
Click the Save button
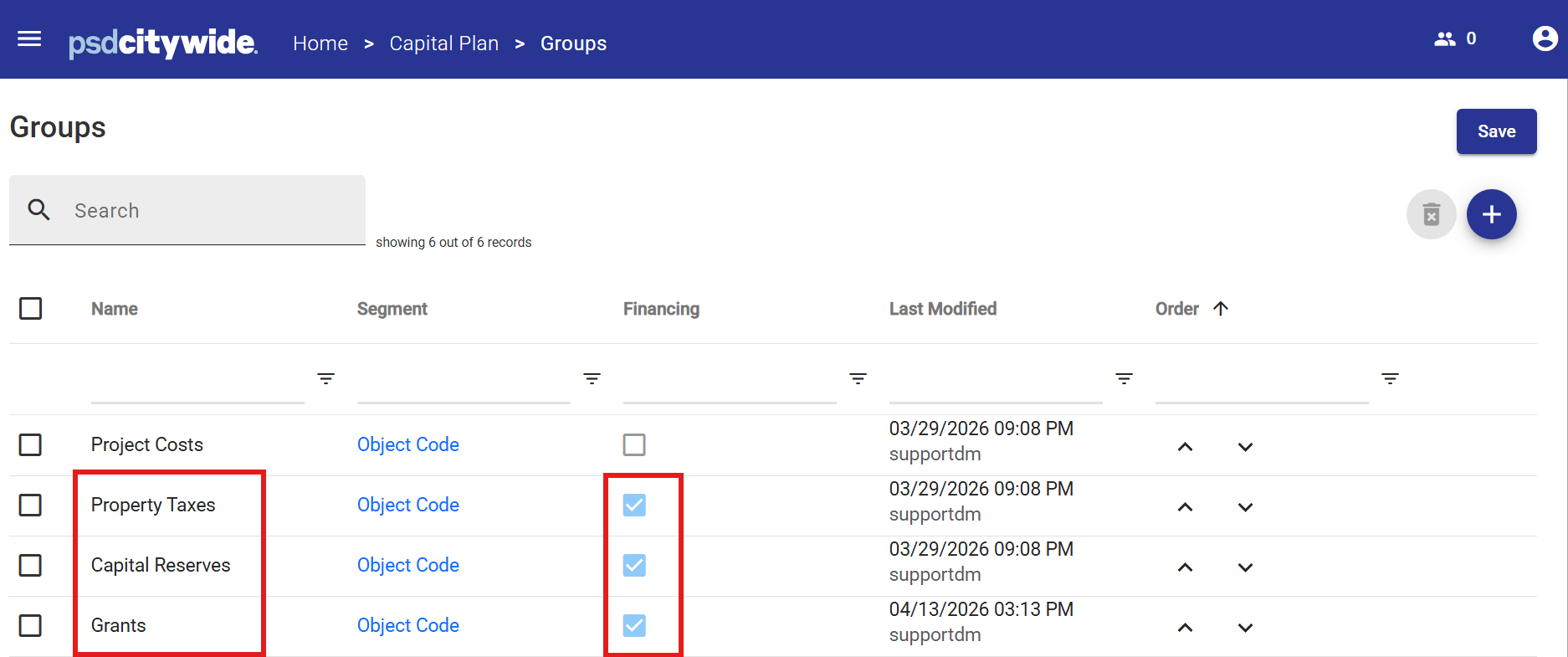pos(1497,131)
